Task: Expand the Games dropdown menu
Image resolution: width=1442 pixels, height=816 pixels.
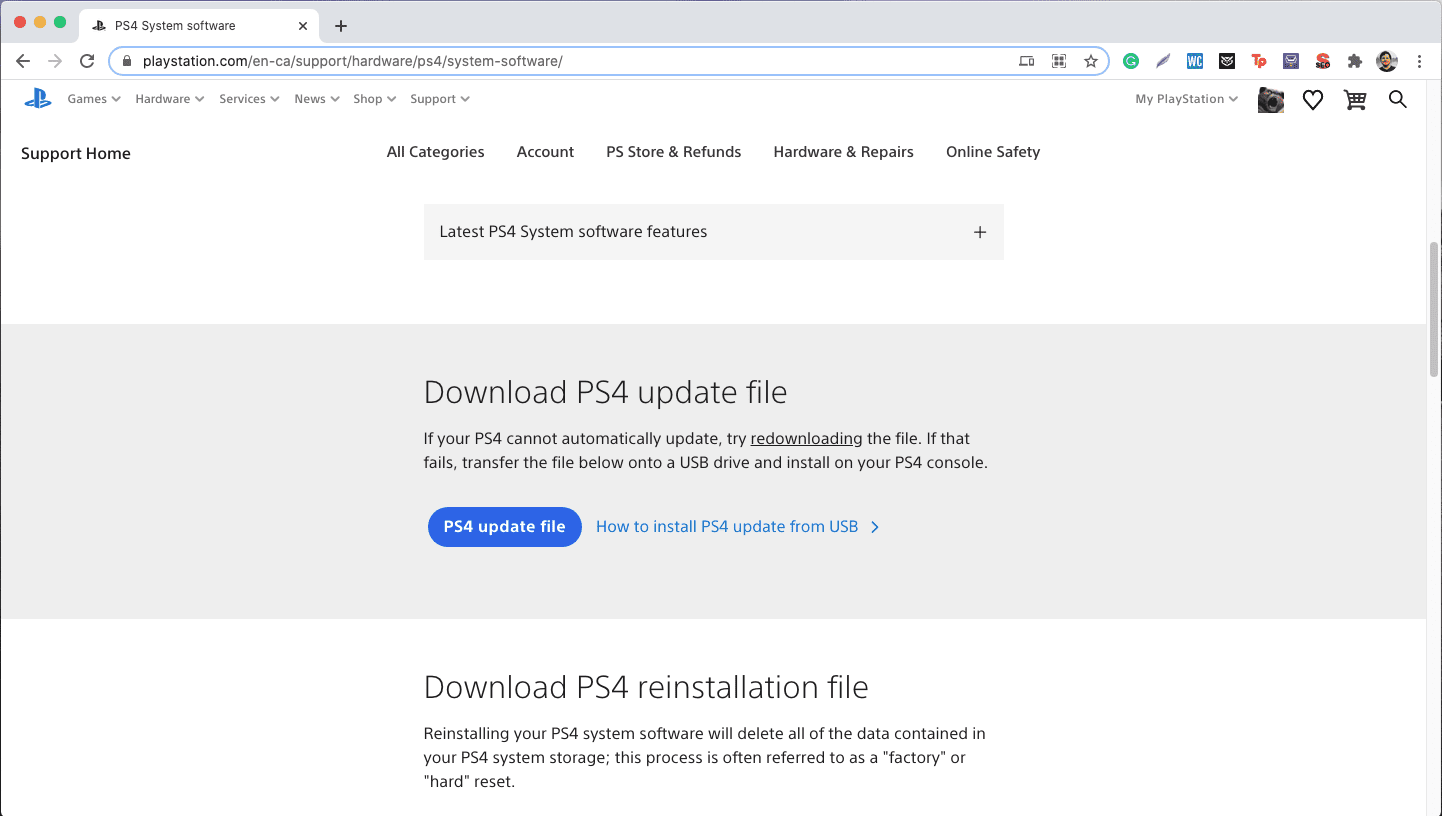Action: tap(94, 99)
